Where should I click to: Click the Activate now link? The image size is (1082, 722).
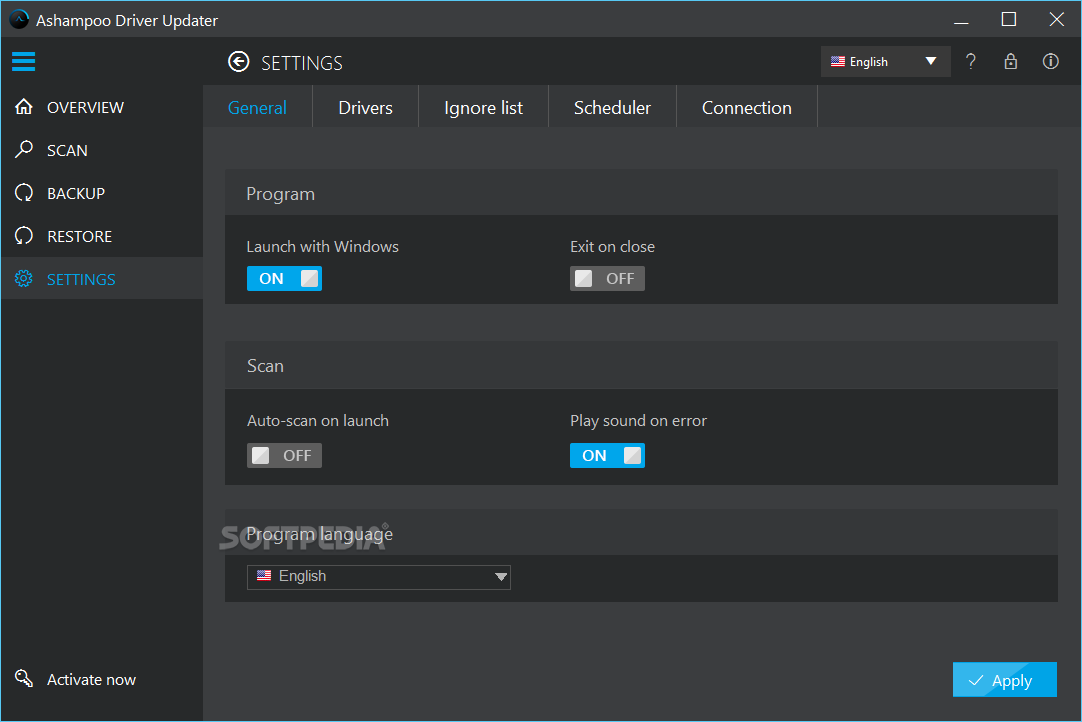91,680
